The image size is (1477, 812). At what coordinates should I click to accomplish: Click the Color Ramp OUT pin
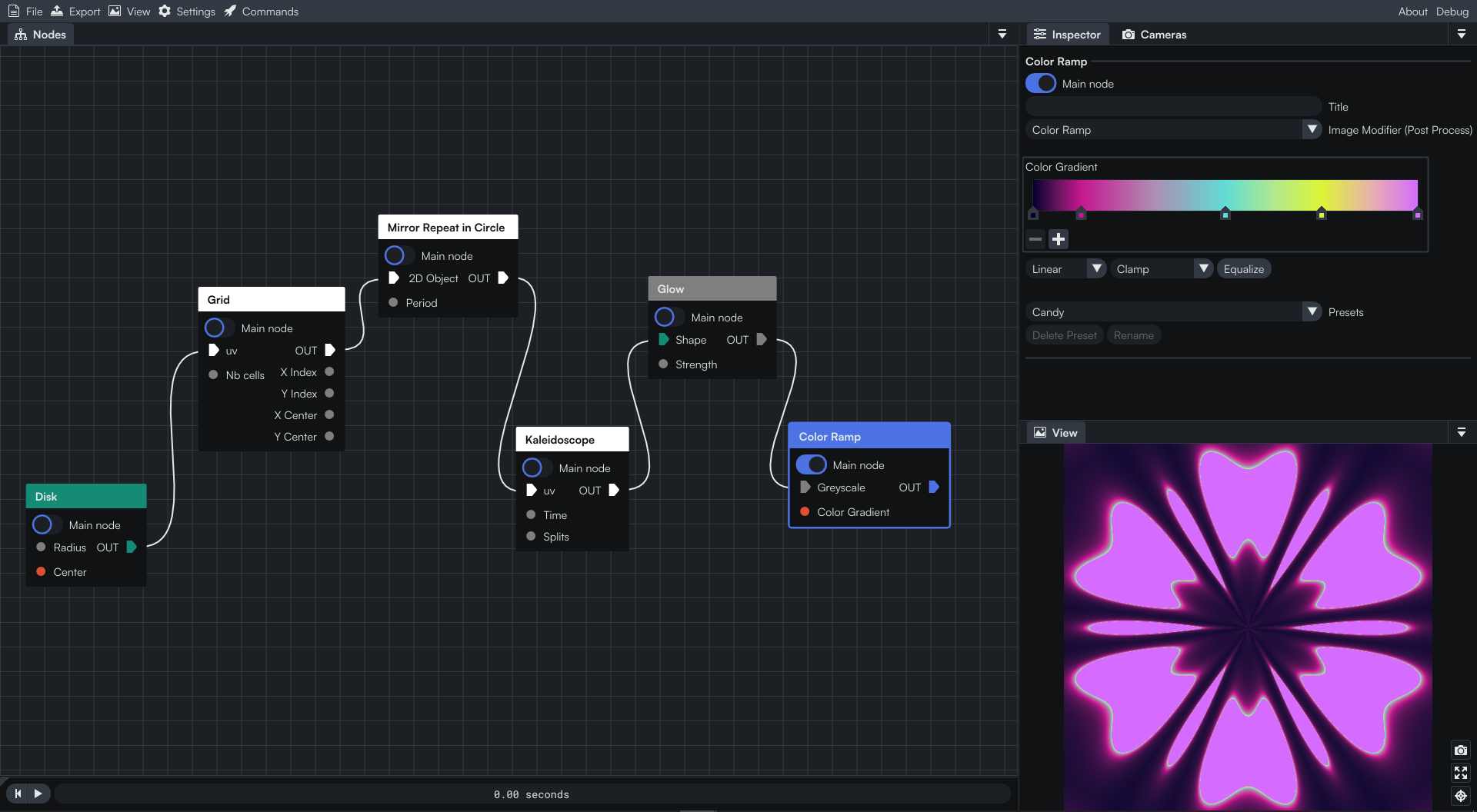coord(934,487)
